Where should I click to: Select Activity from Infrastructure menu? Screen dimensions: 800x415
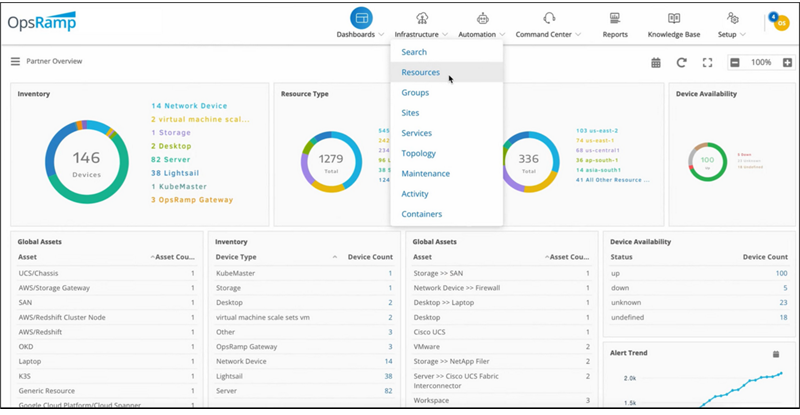coord(446,194)
